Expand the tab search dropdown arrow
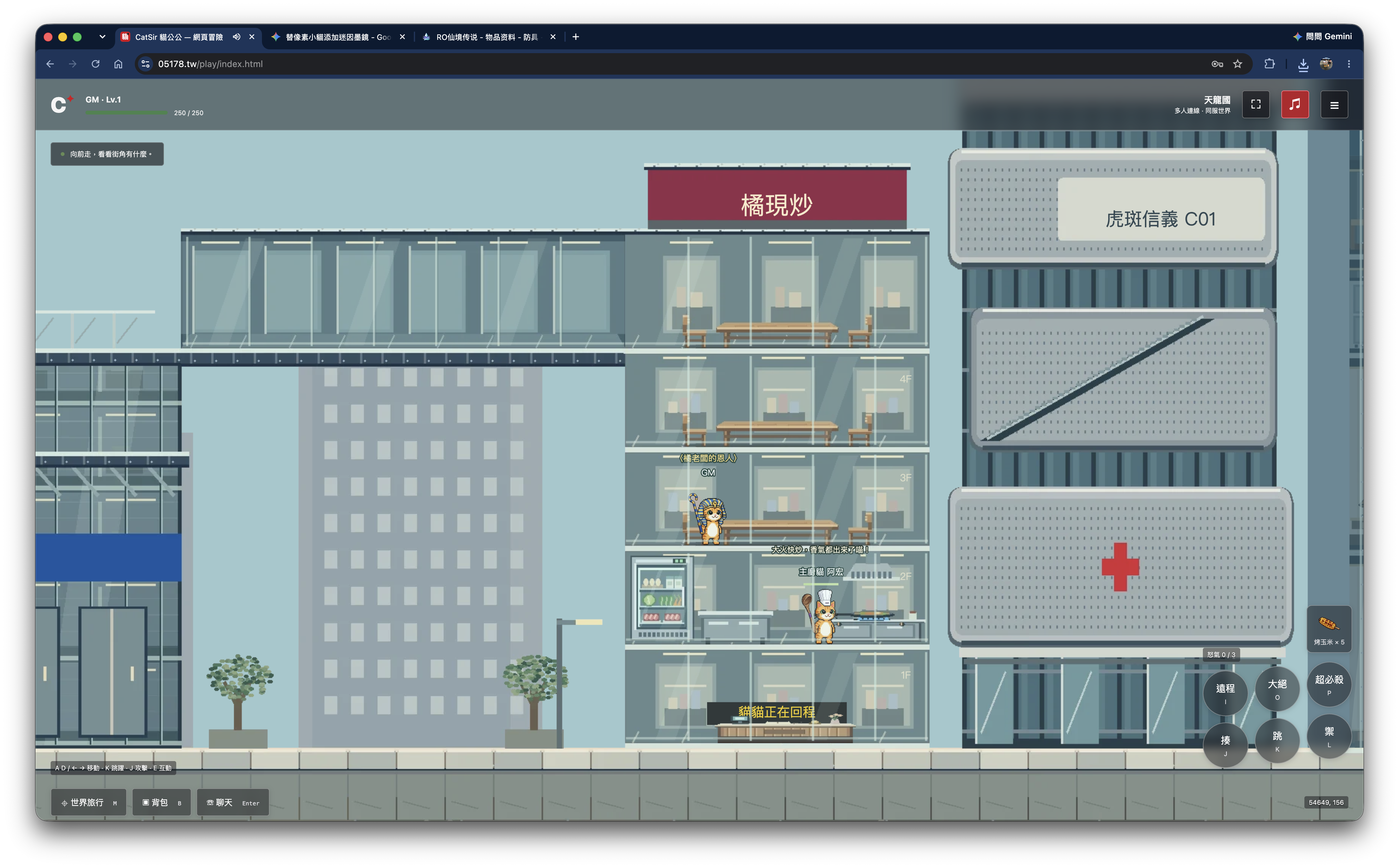 (102, 37)
